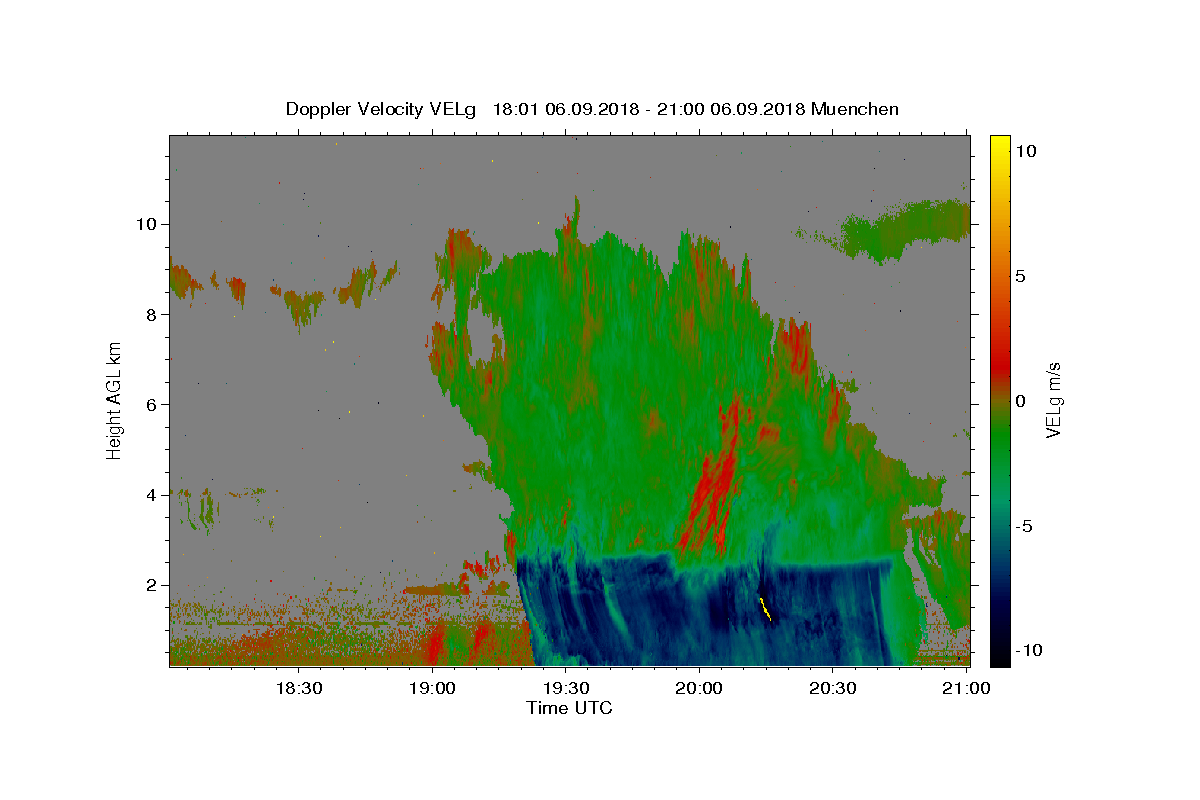Click the dark bottom end of the colorbar
This screenshot has width=1200, height=800.
pos(999,655)
